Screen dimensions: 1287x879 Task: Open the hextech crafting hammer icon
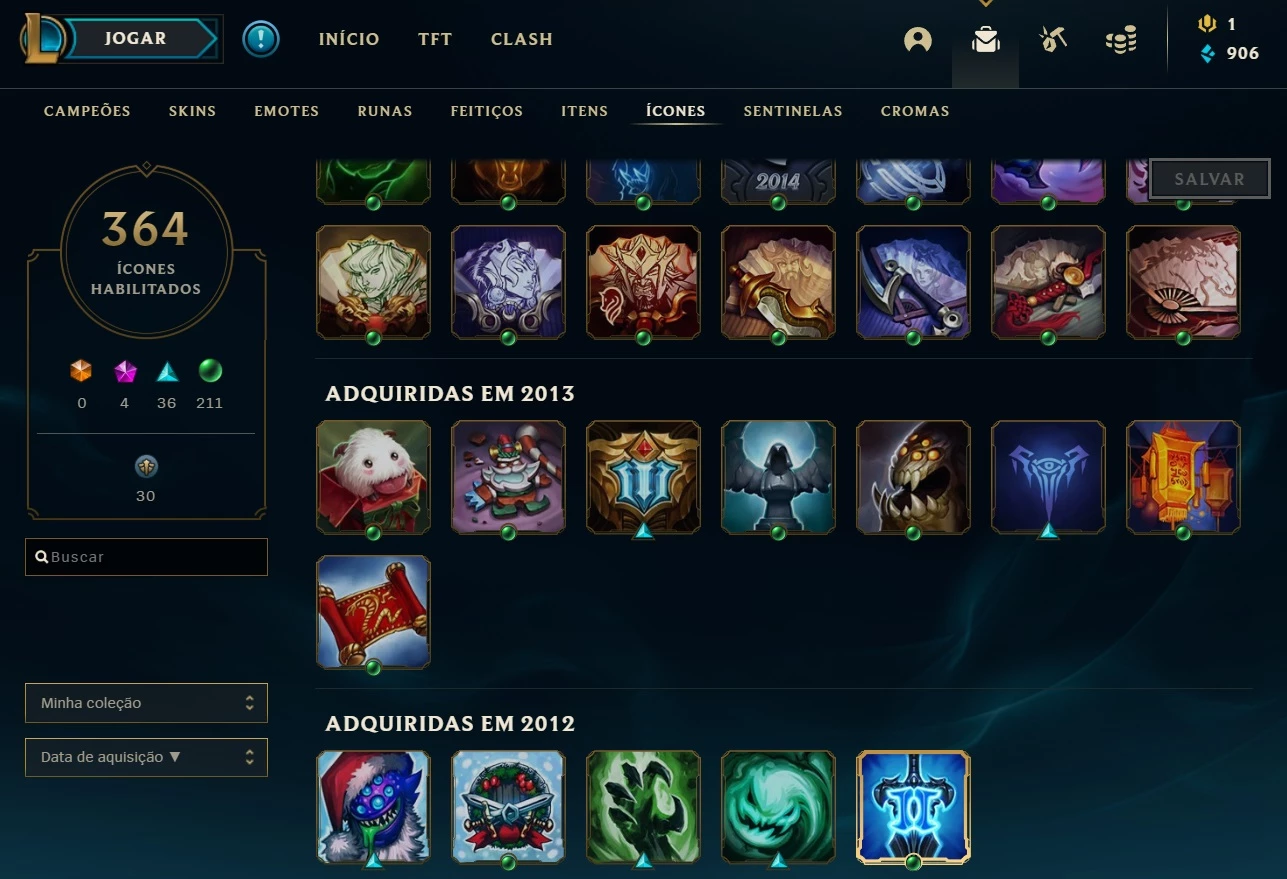pyautogui.click(x=1053, y=40)
